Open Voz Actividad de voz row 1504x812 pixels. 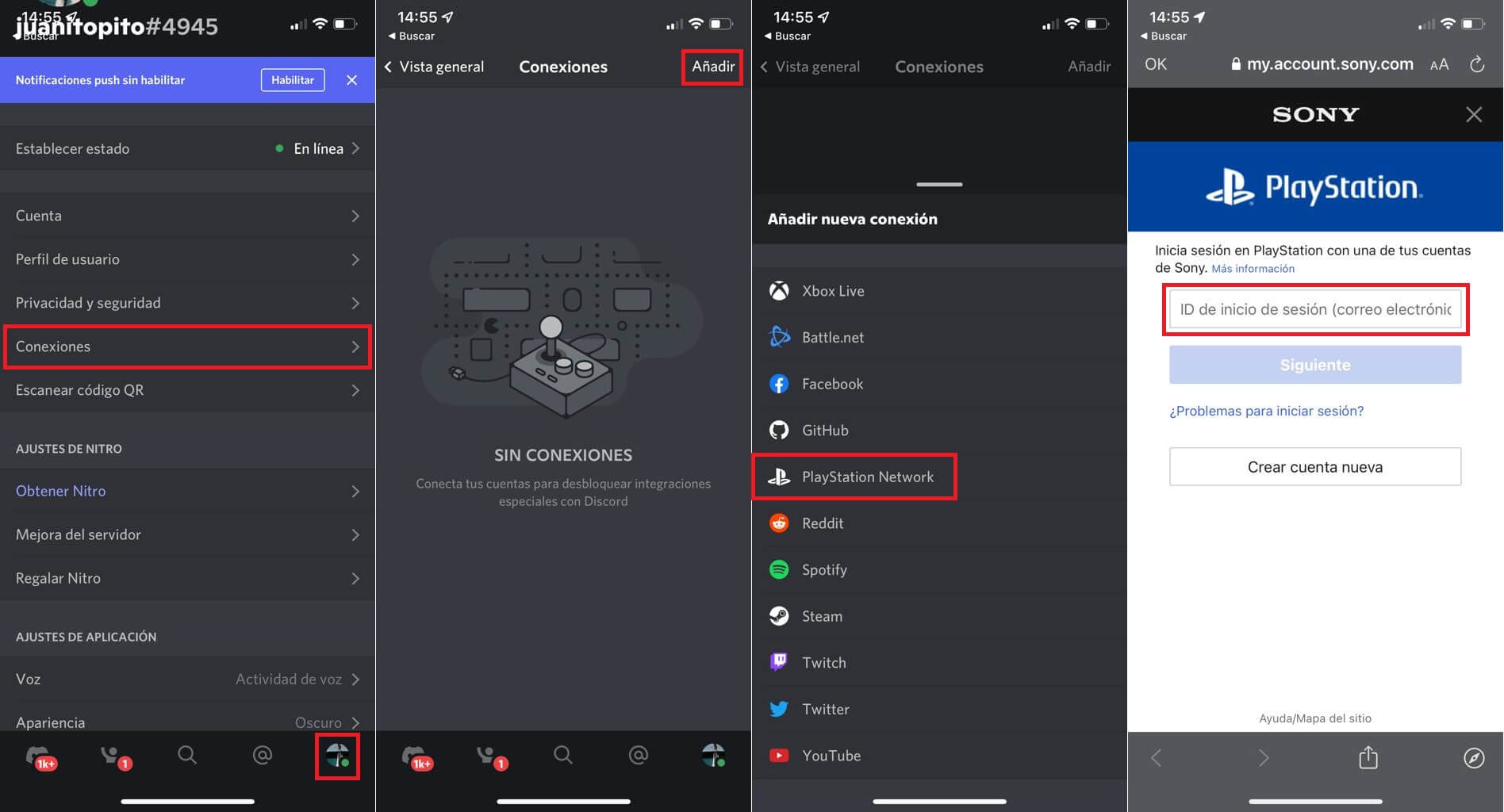click(187, 679)
